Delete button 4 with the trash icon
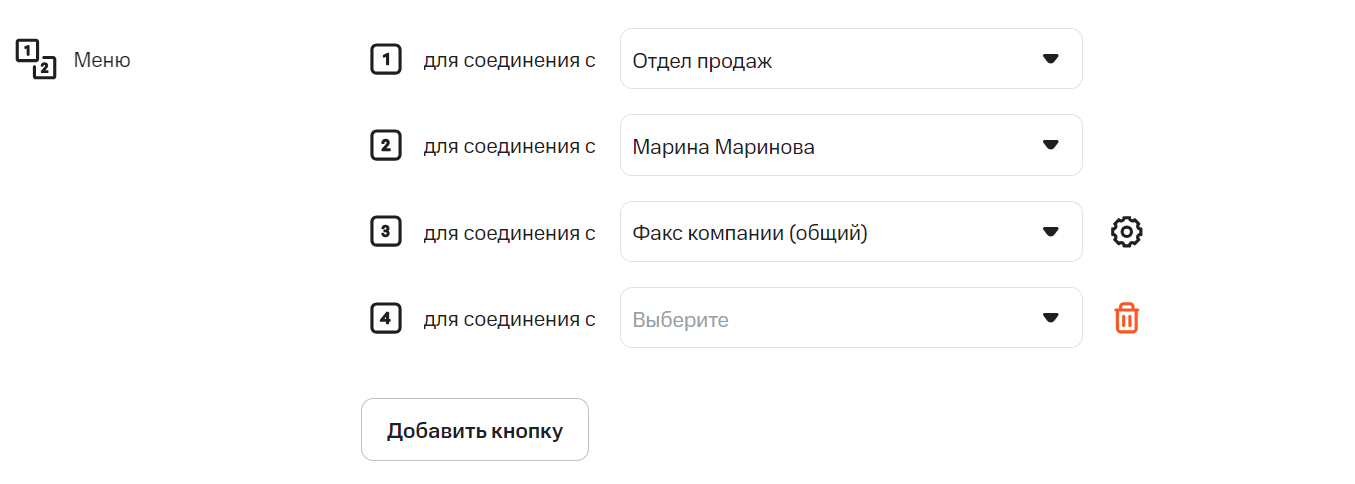Image resolution: width=1355 pixels, height=484 pixels. [1127, 319]
